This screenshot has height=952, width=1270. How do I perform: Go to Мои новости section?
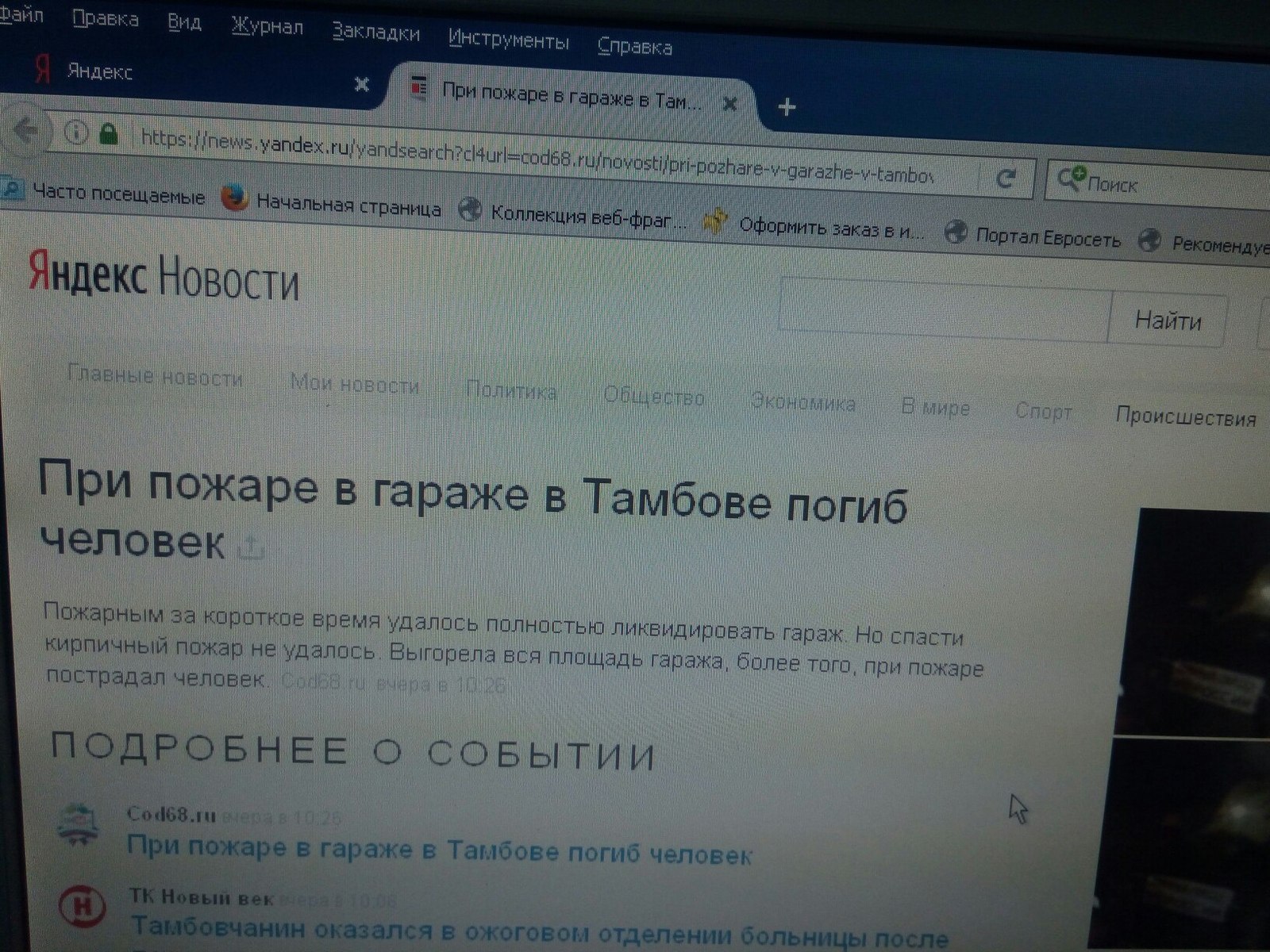tap(354, 385)
